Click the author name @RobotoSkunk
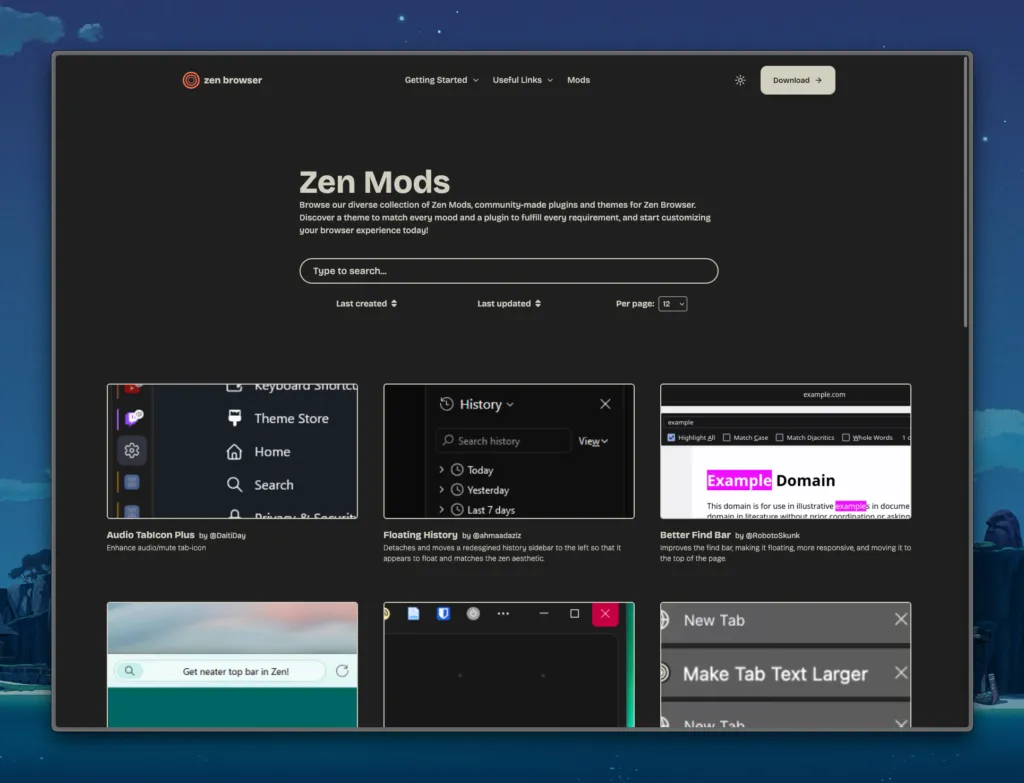The width and height of the screenshot is (1024, 783). pyautogui.click(x=773, y=535)
